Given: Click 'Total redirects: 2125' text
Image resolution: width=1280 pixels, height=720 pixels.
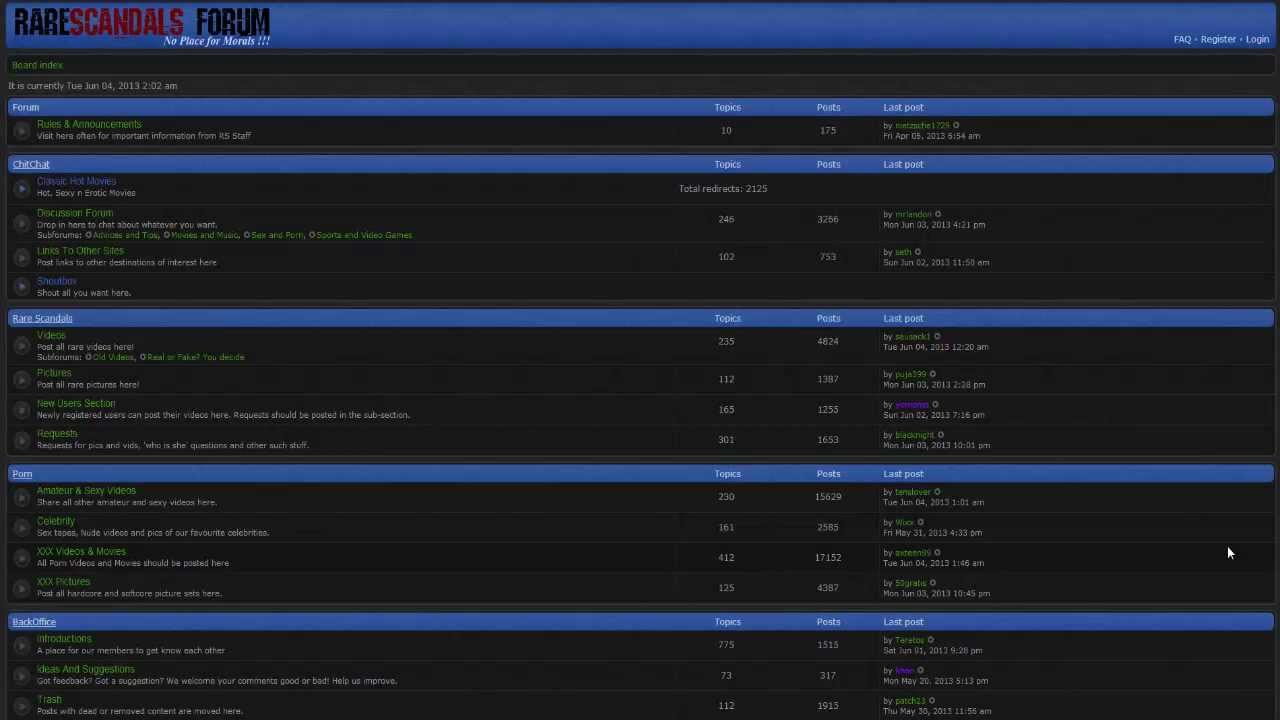Looking at the screenshot, I should pyautogui.click(x=723, y=188).
